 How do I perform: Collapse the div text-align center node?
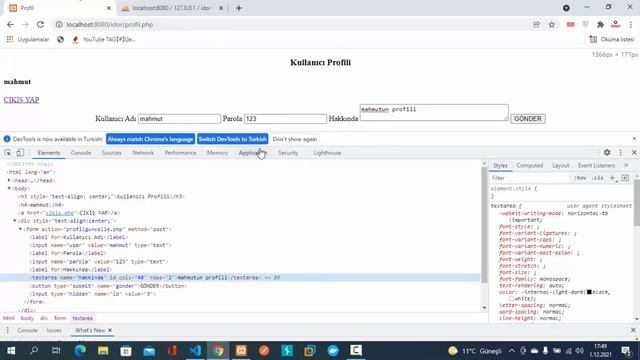tap(15, 221)
